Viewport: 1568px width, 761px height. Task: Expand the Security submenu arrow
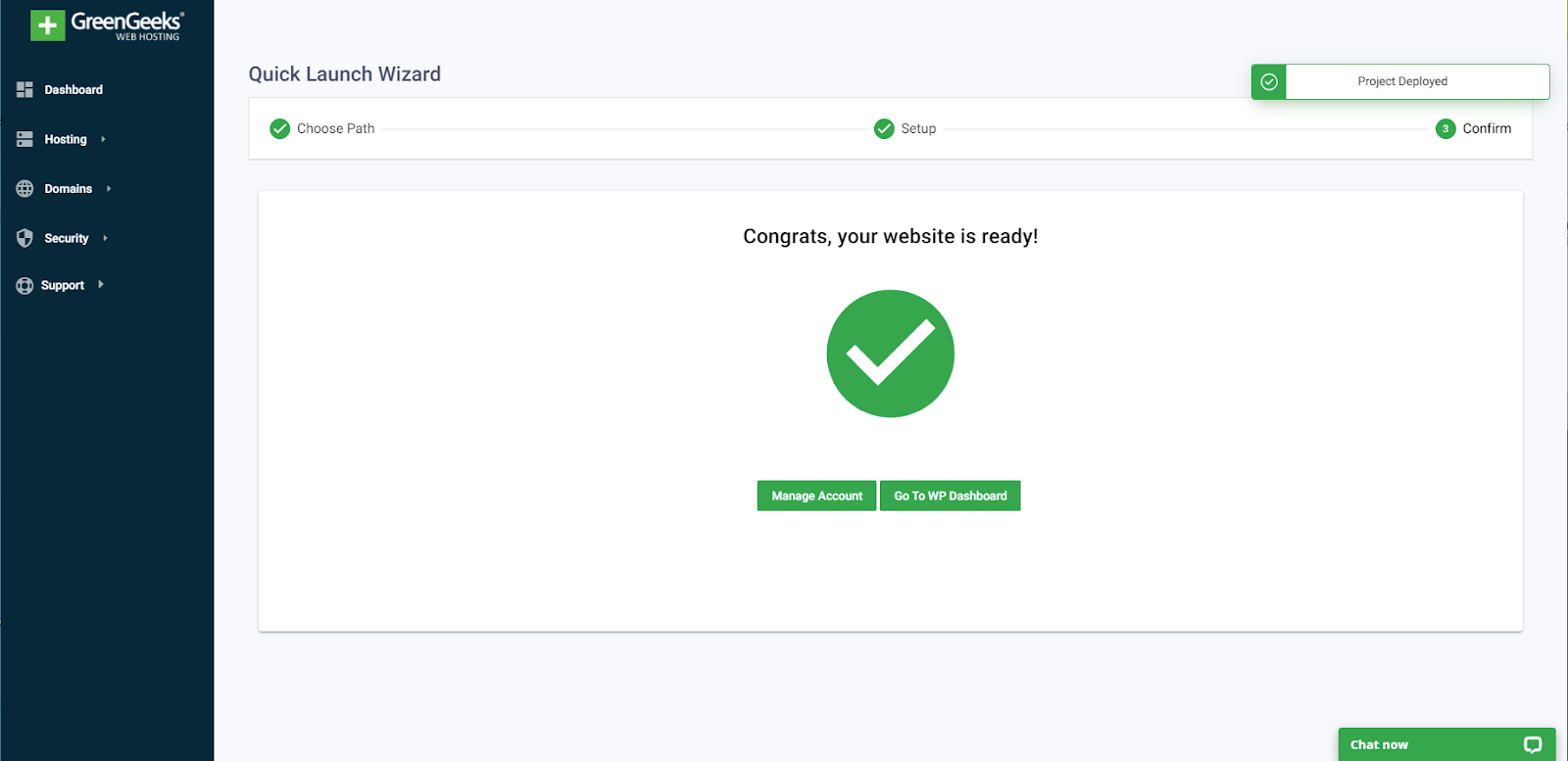(105, 238)
